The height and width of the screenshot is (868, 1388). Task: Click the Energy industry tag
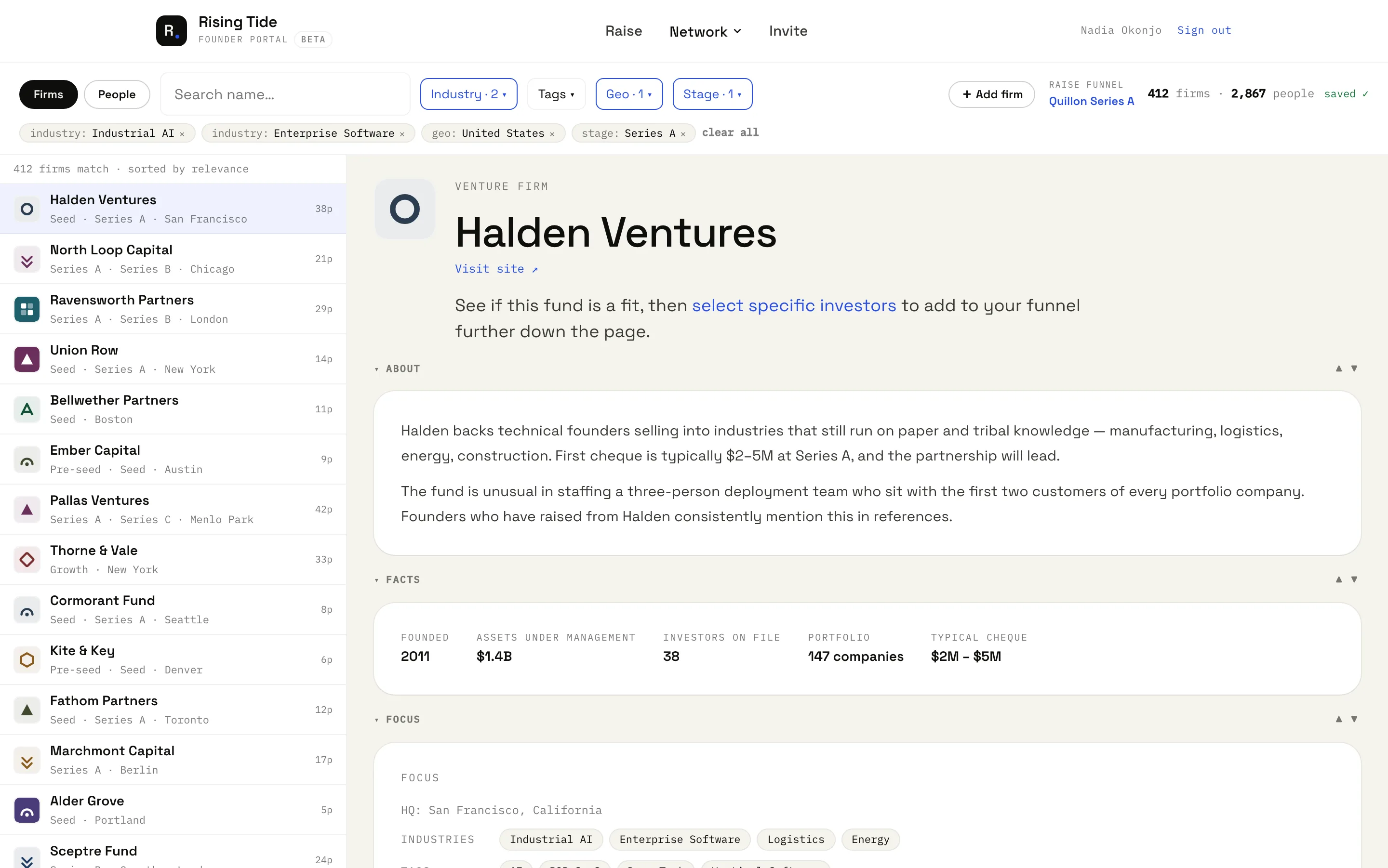pyautogui.click(x=870, y=839)
